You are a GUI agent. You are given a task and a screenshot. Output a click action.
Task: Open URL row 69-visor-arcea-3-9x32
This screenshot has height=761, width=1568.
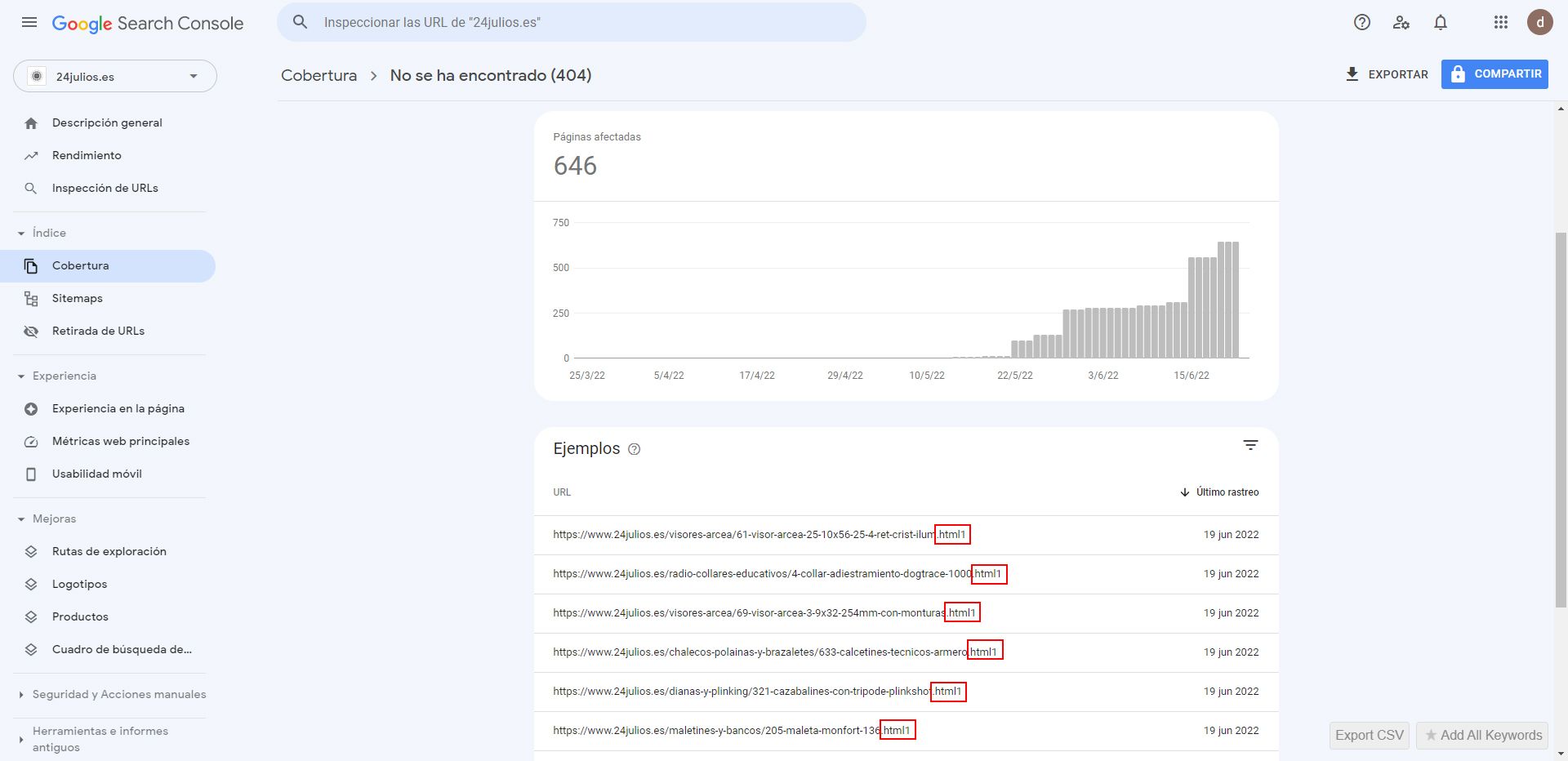pos(906,613)
